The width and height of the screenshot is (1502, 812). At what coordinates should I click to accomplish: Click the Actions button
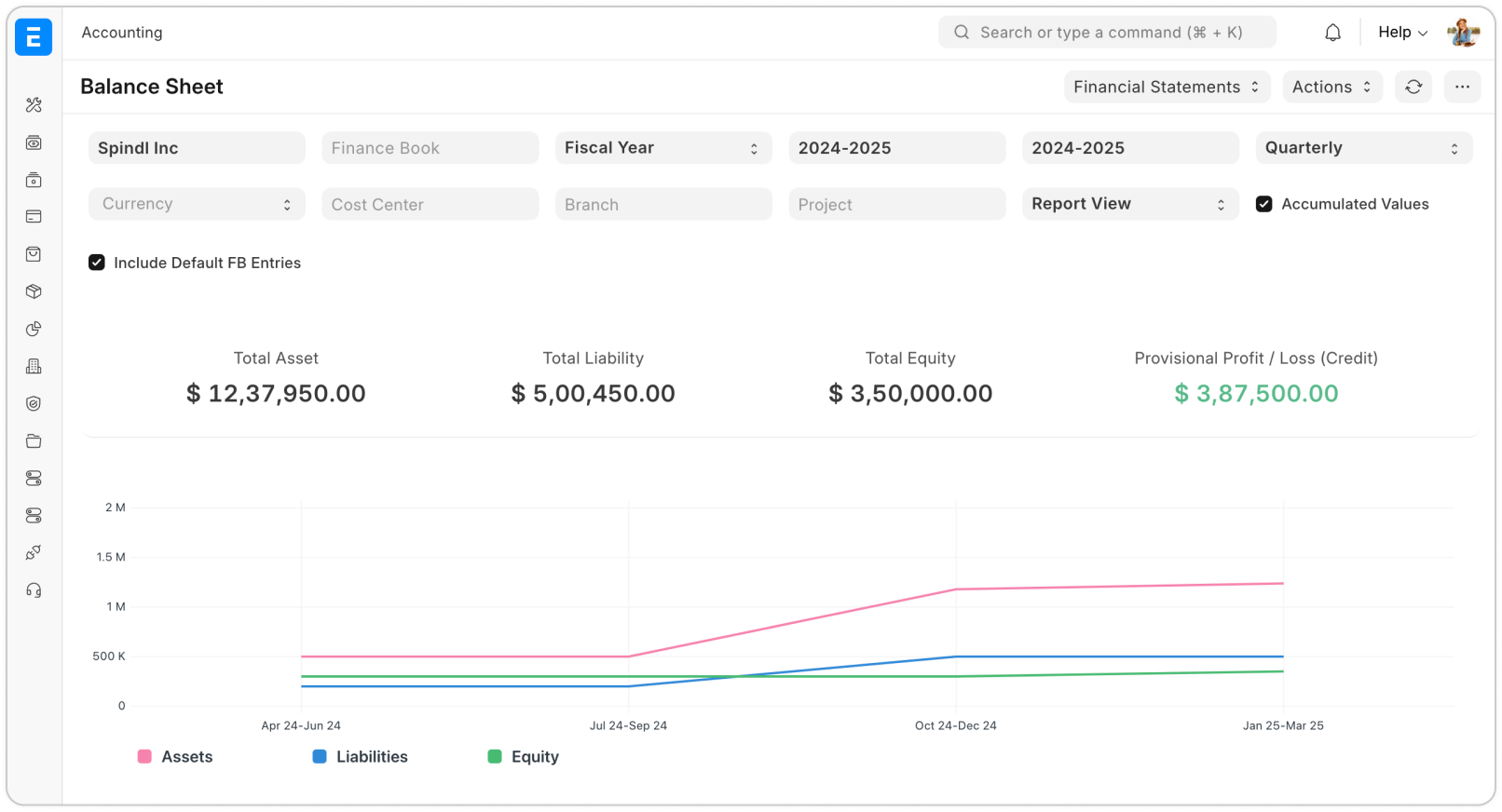1331,87
